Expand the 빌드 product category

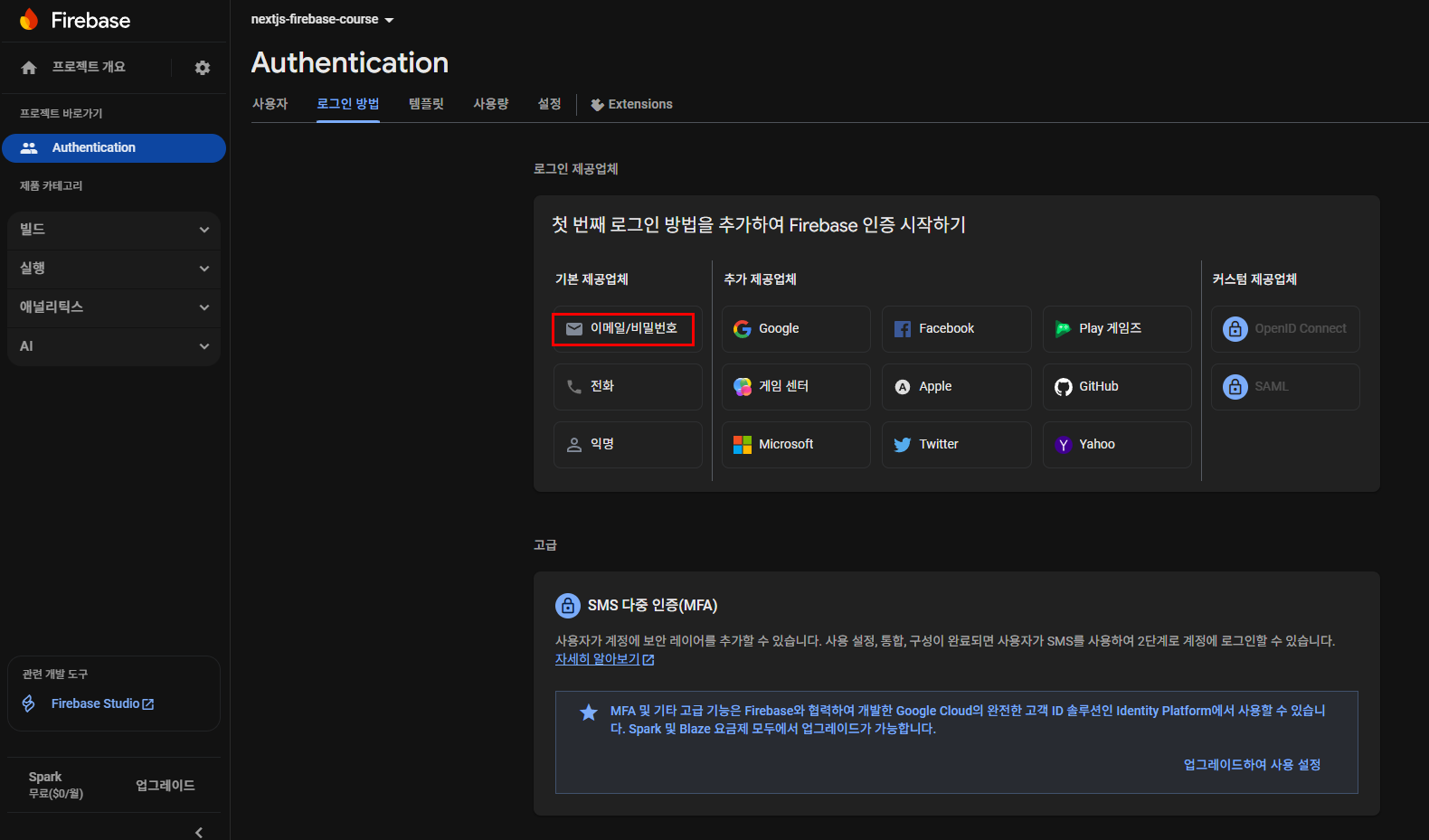point(114,230)
